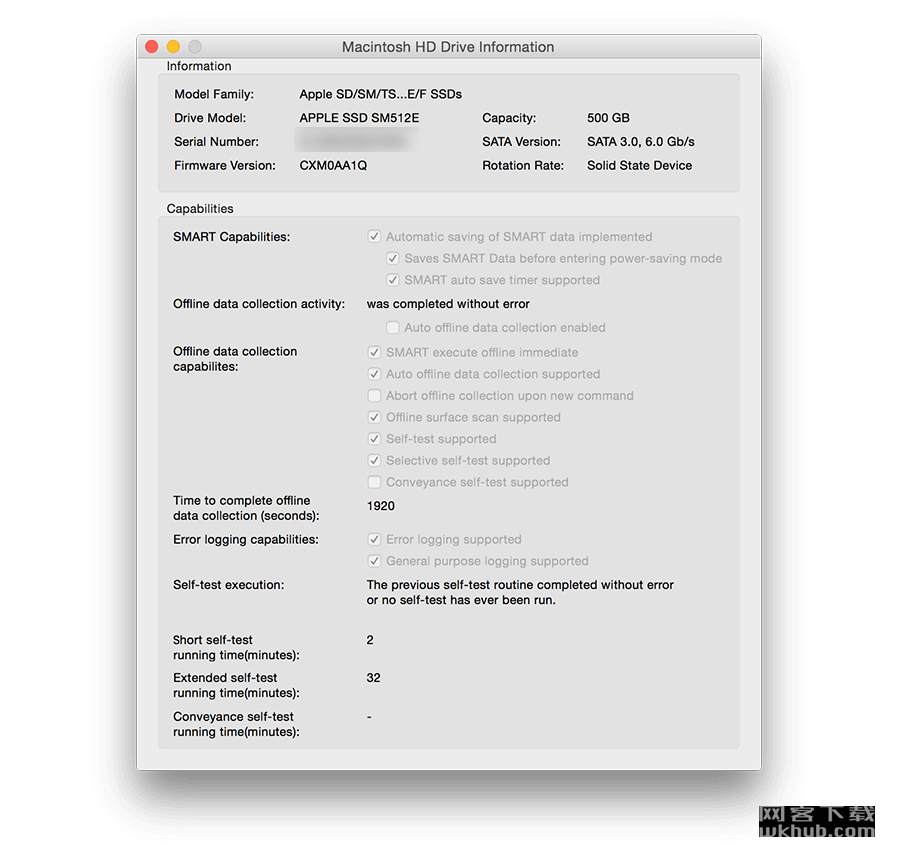Image resolution: width=900 pixels, height=857 pixels.
Task: Click the Firmware Version label
Action: click(x=225, y=165)
